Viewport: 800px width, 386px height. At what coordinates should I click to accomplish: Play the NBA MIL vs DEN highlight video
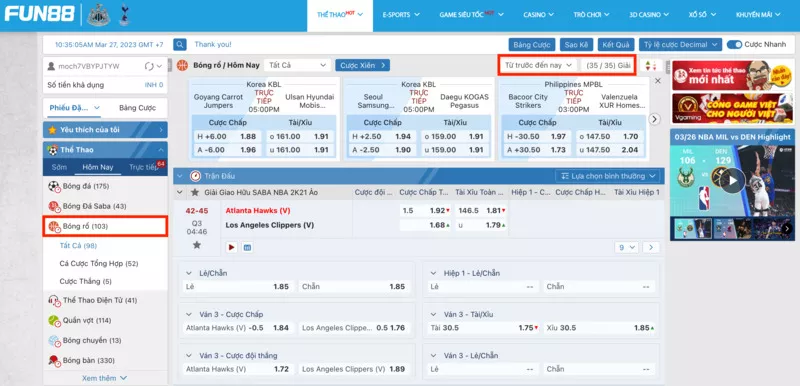[733, 181]
